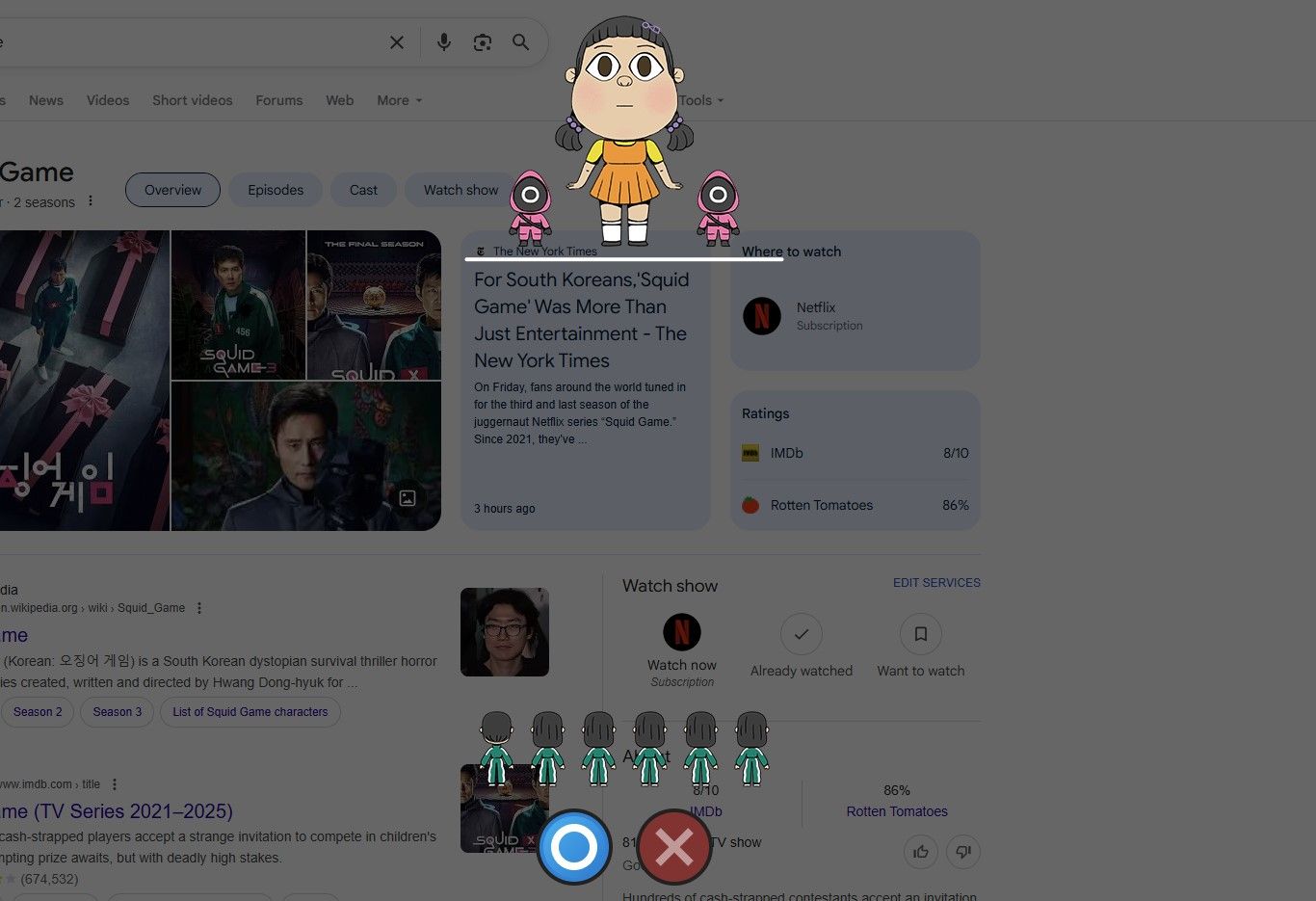Clear the search box with X icon
1316x901 pixels.
397,42
